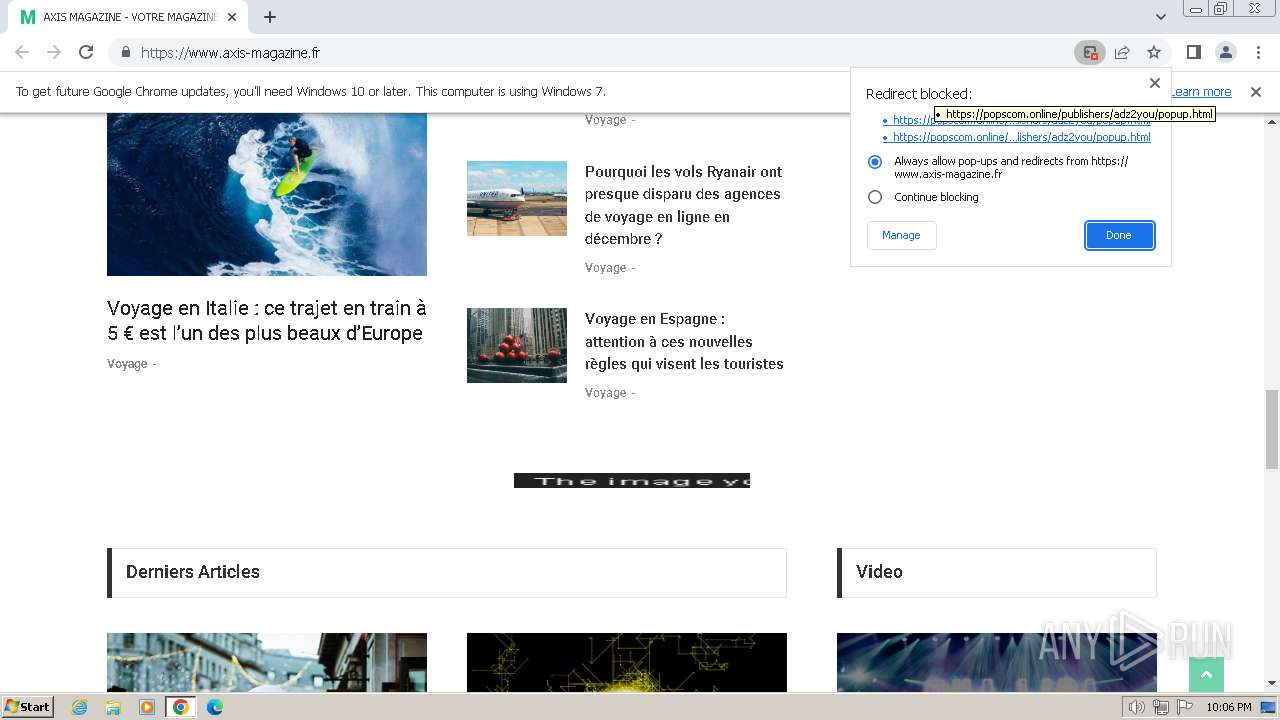Click the vertical scrollbar thumb
The image size is (1280, 720).
point(1272,429)
